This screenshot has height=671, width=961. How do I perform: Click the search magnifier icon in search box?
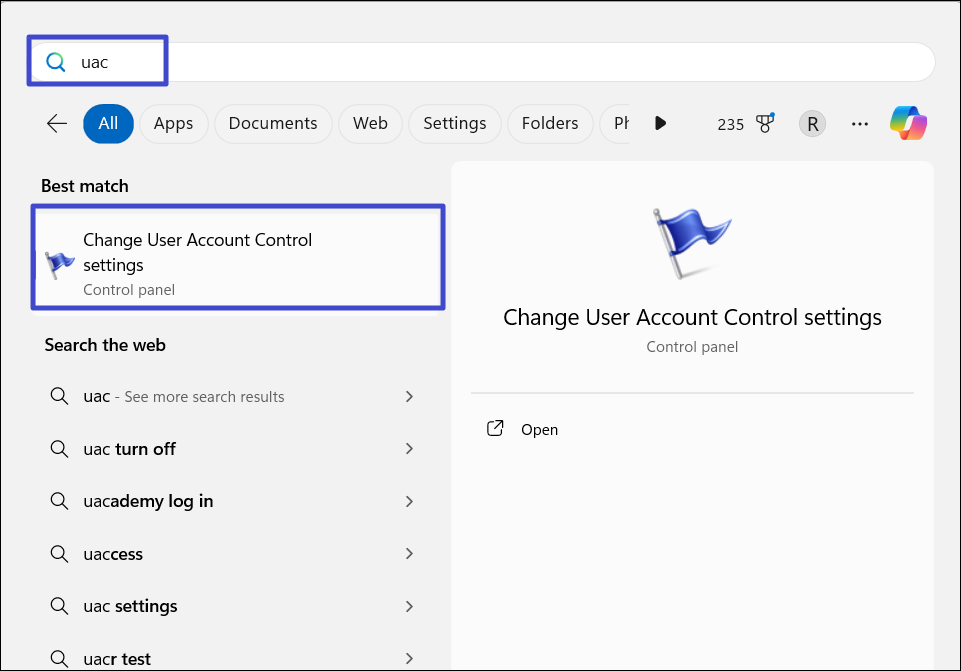56,62
